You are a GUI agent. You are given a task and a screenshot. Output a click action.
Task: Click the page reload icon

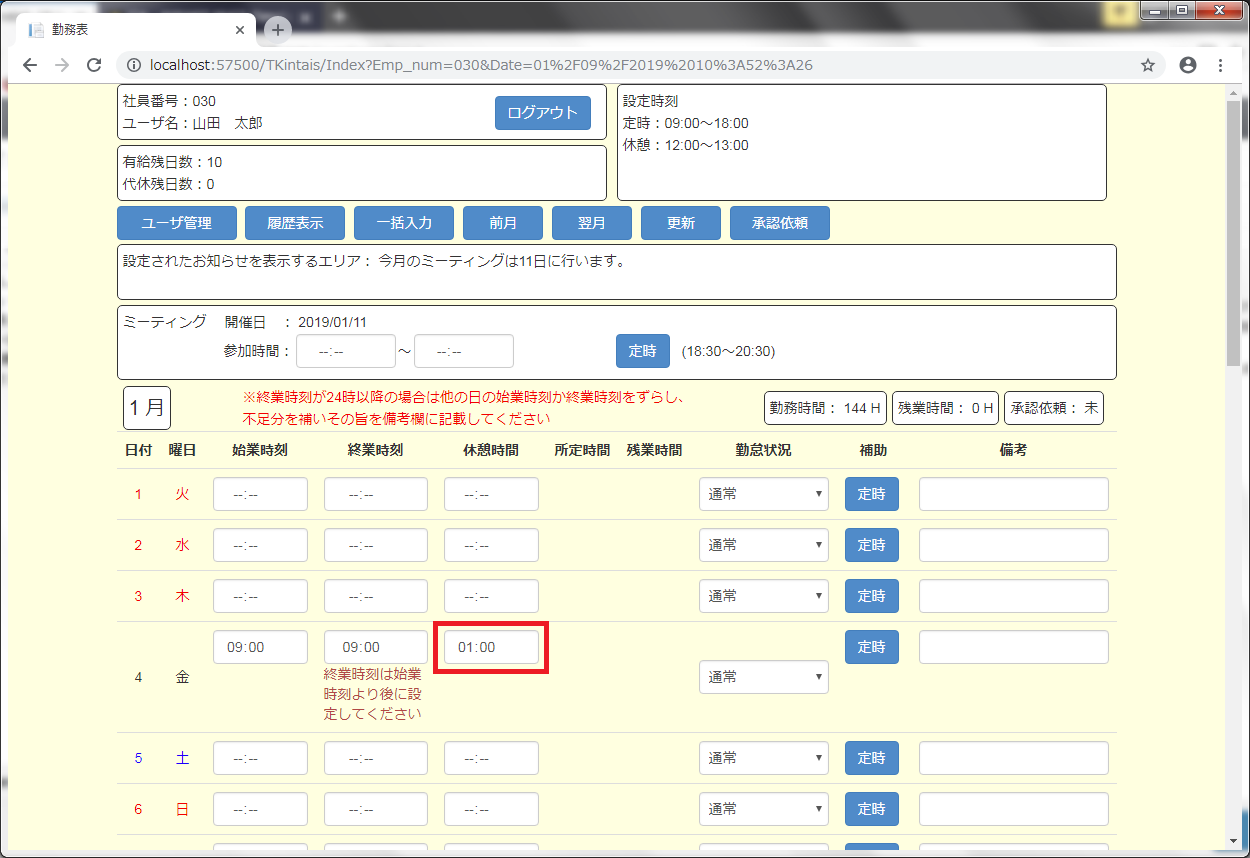coord(94,64)
